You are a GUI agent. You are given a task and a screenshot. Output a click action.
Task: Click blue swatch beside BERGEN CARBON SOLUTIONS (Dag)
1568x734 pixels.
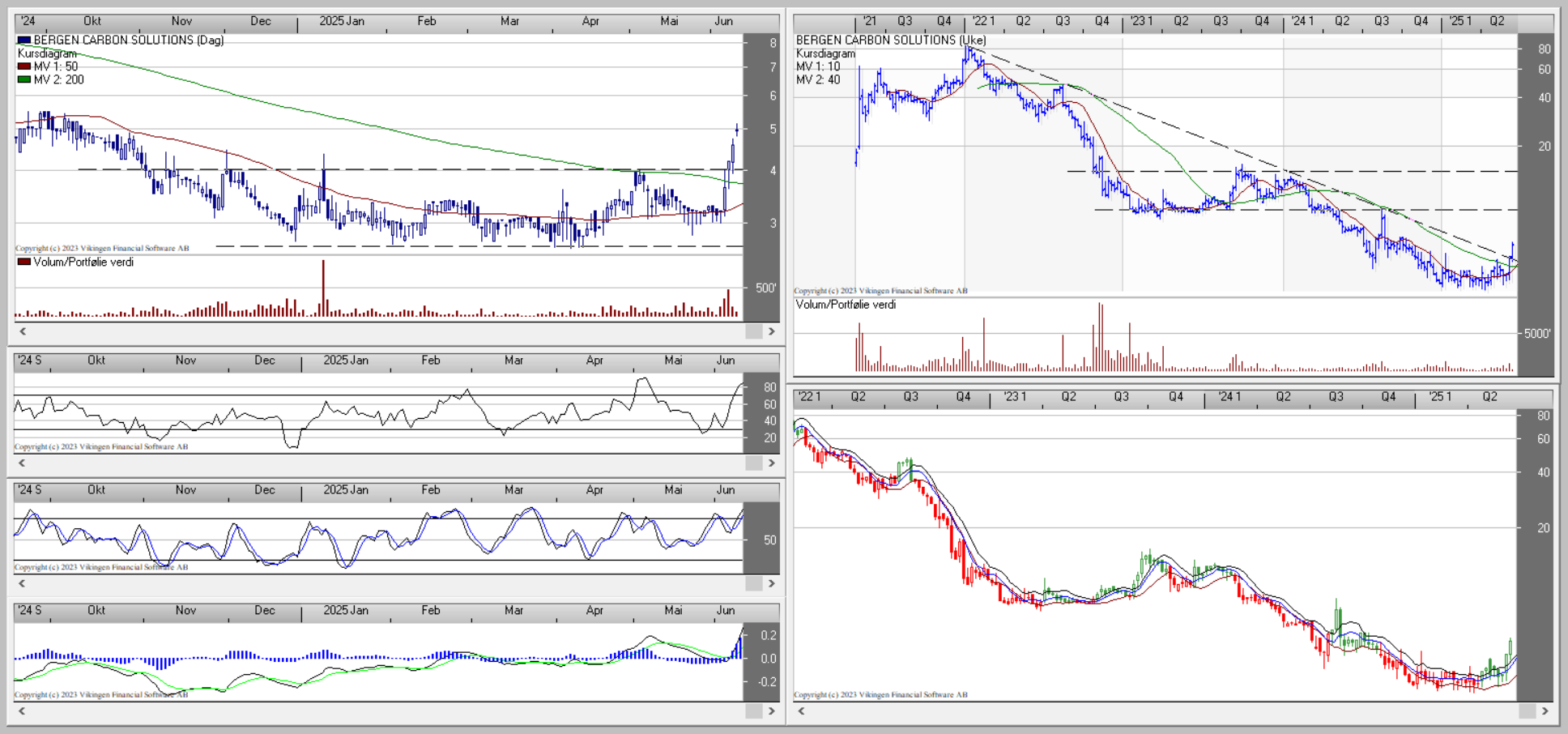coord(24,40)
